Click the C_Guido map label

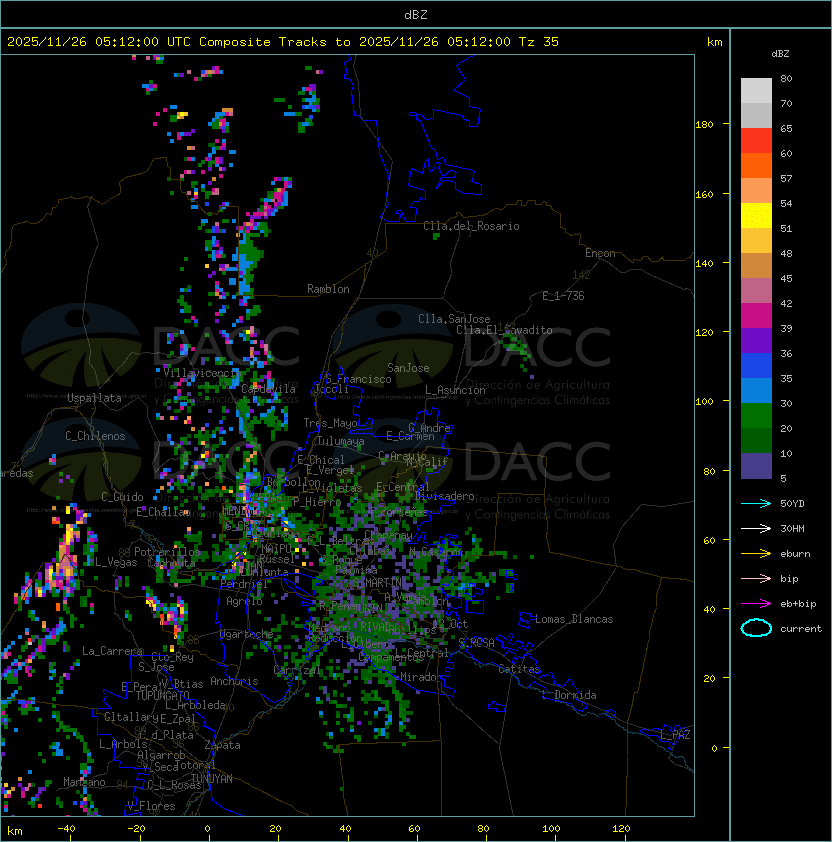coord(122,497)
